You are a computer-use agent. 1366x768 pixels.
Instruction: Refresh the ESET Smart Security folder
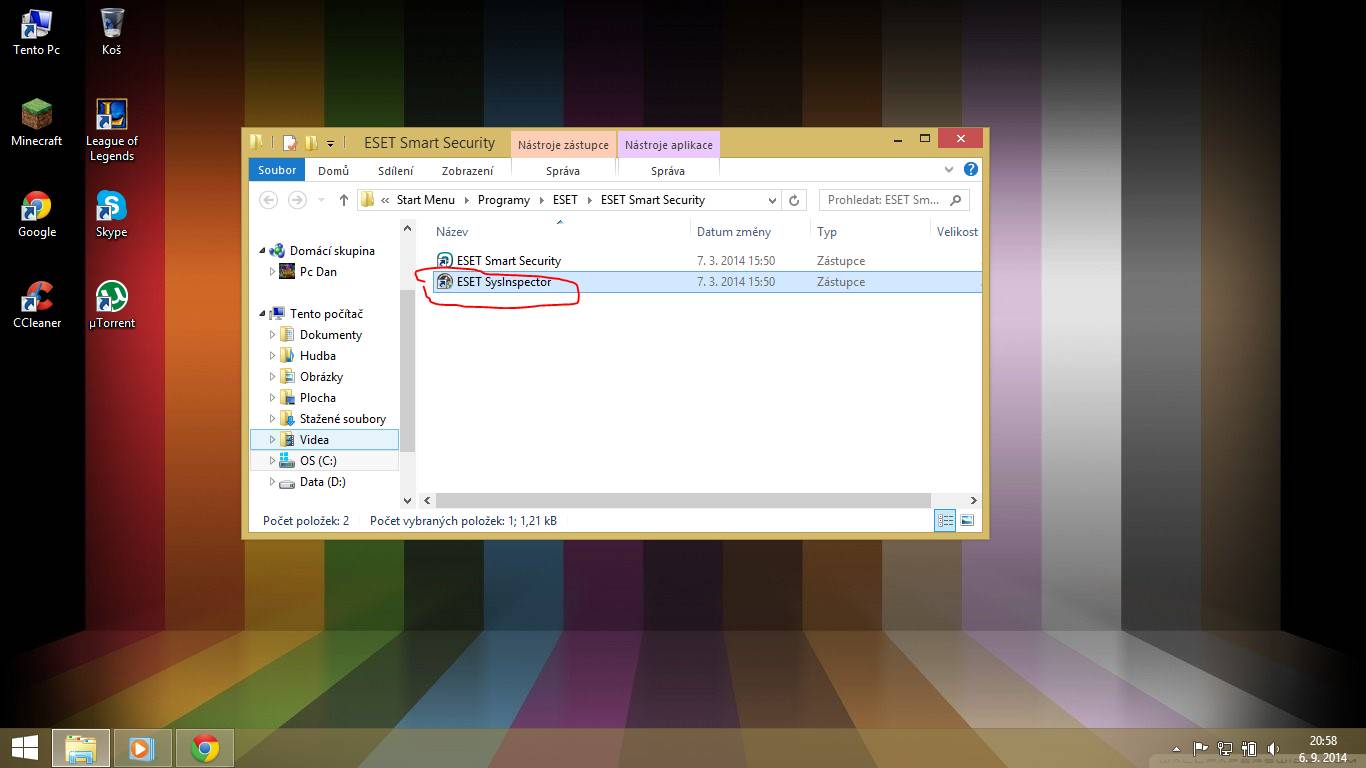(x=794, y=200)
